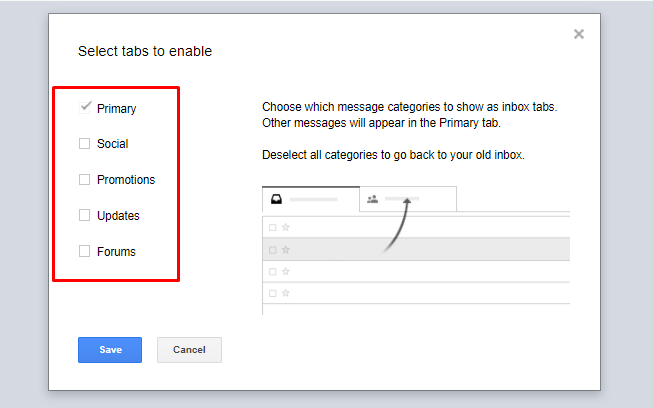This screenshot has width=653, height=408.
Task: Click the people icon in preview tab
Action: pos(372,199)
